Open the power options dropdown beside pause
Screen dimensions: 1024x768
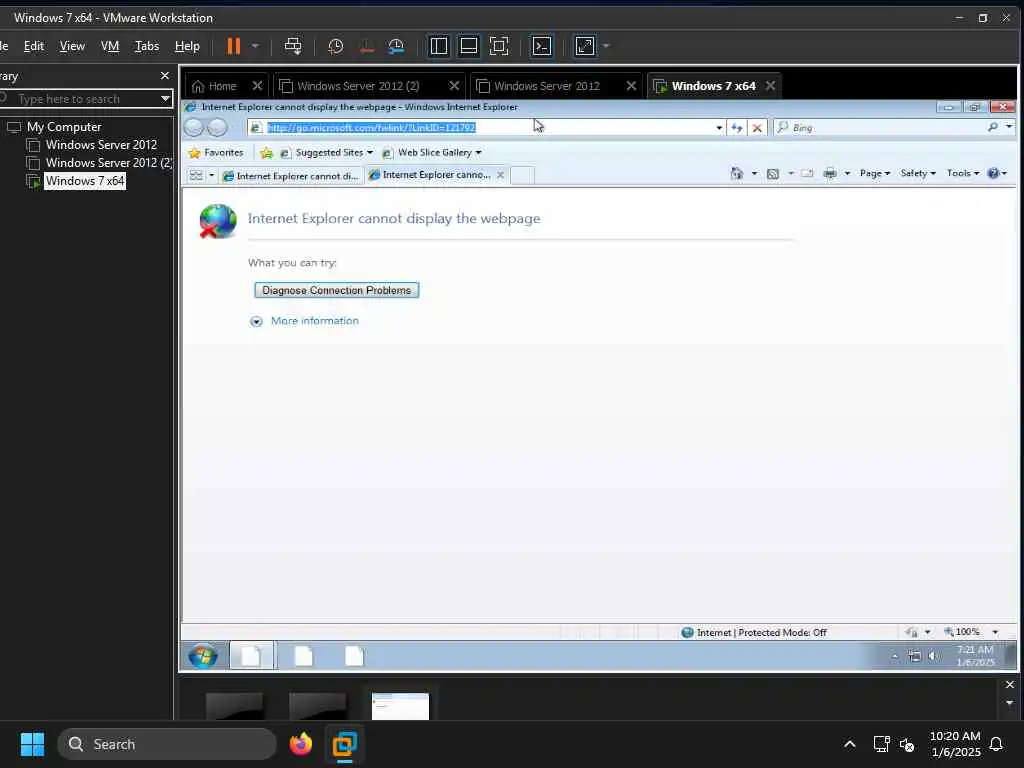pos(255,46)
